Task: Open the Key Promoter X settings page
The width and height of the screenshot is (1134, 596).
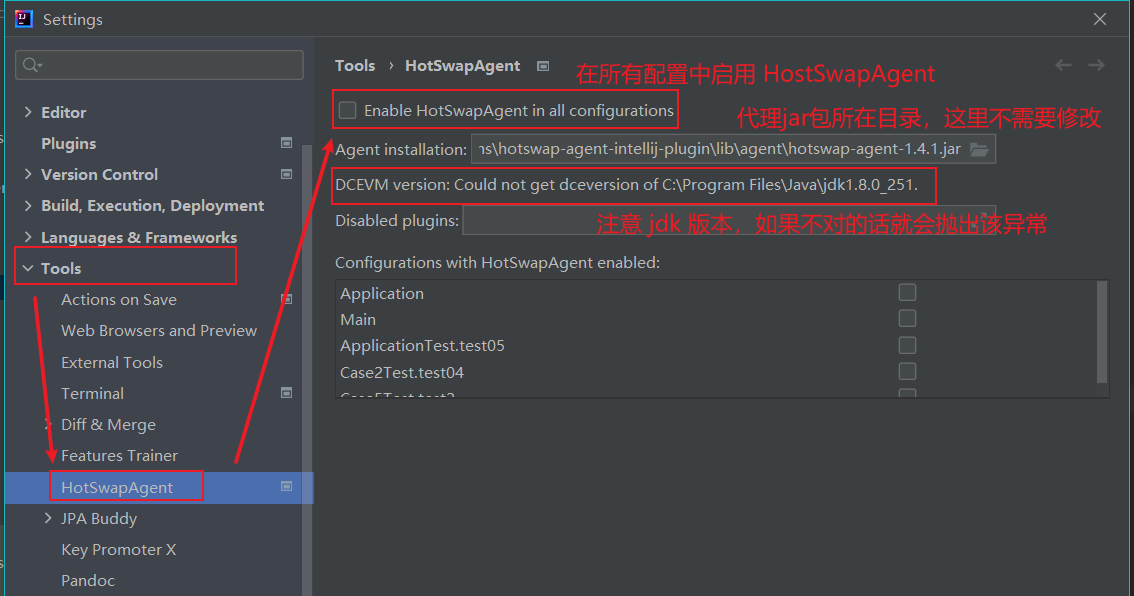Action: click(118, 549)
